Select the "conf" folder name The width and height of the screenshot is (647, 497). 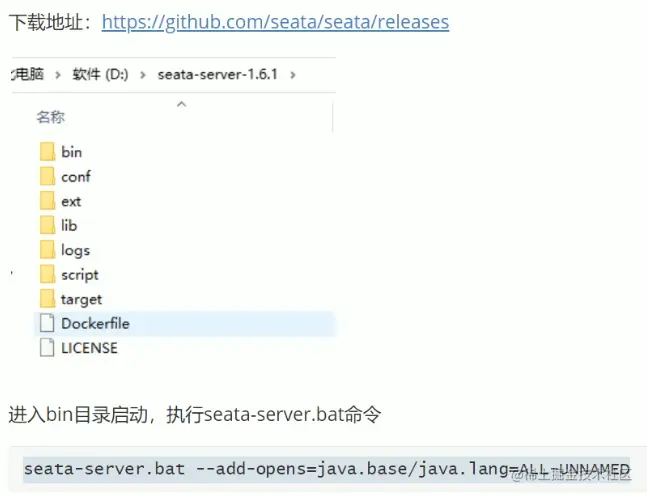76,177
